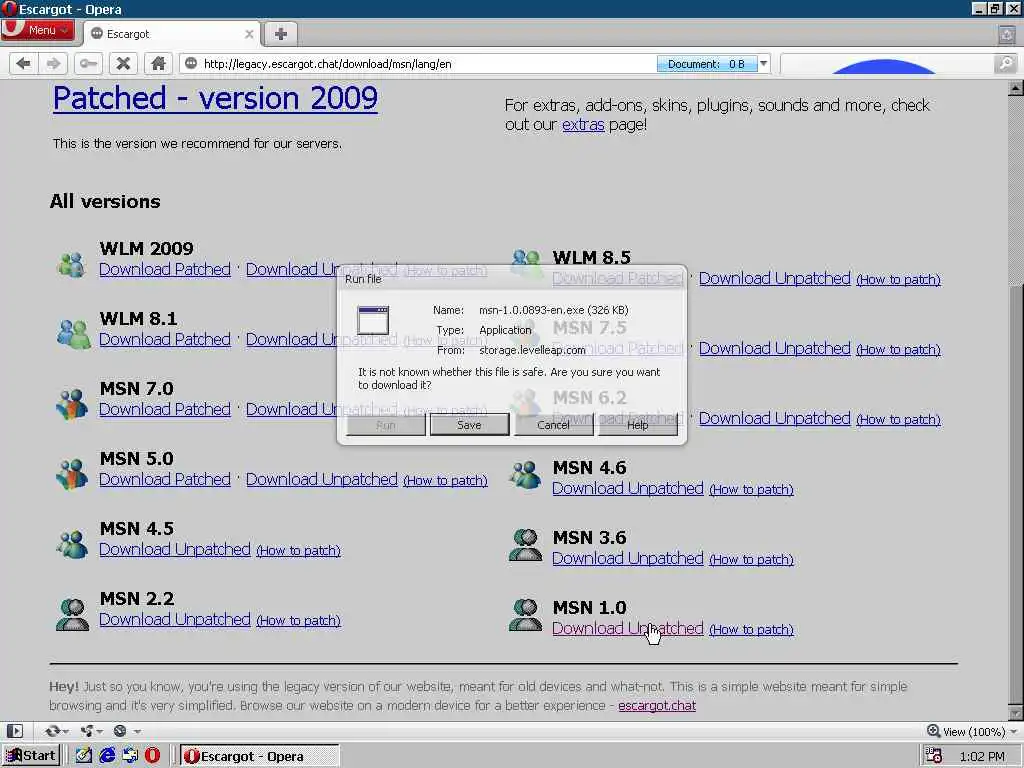Open How to patch for MSN 4.6
The height and width of the screenshot is (768, 1024).
pyautogui.click(x=752, y=490)
